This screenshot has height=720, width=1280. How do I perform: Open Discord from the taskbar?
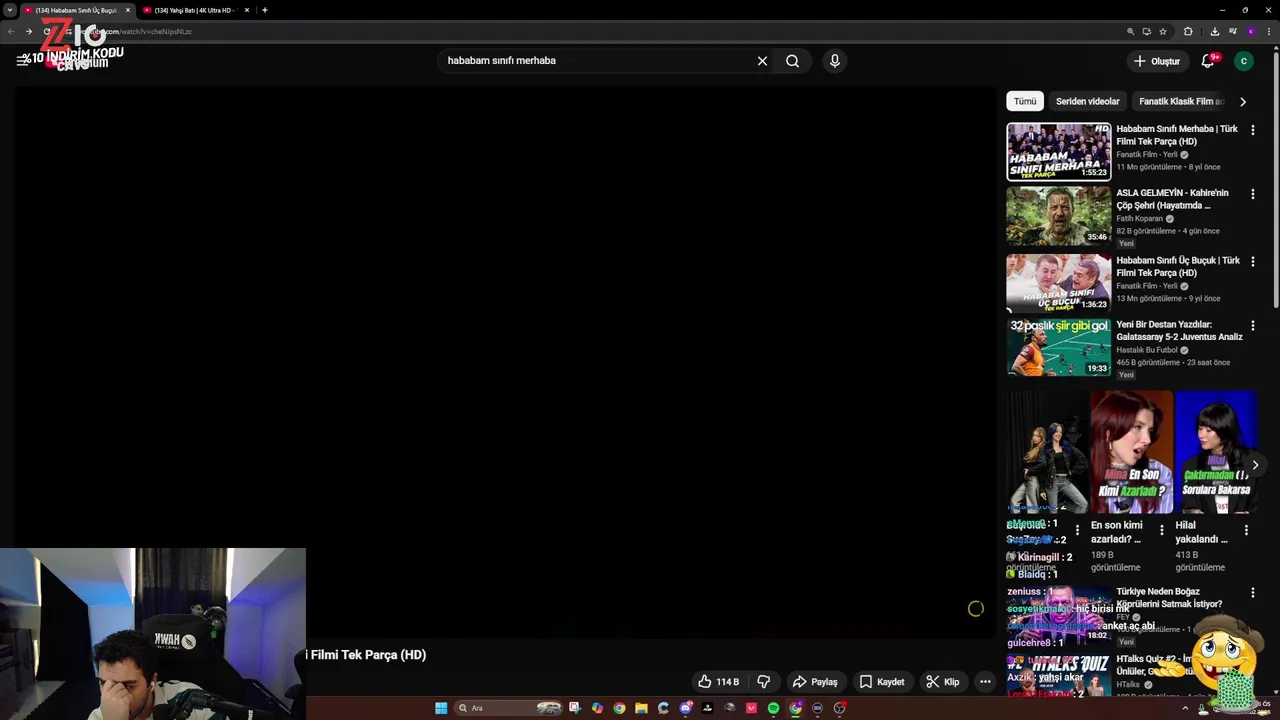click(x=686, y=708)
